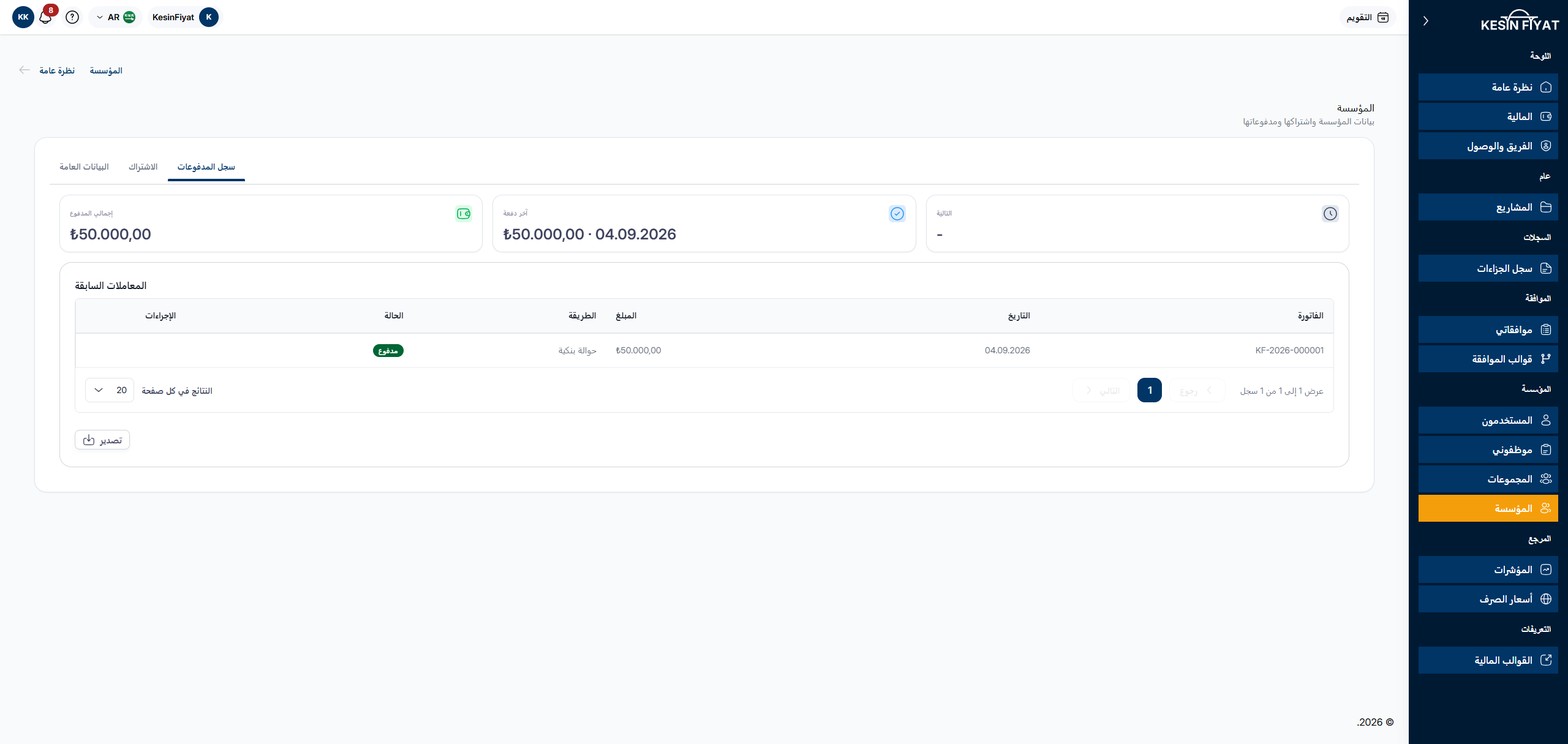Viewport: 1568px width, 744px height.
Task: Open الفريق والوصول in the sidebar
Action: [x=1488, y=146]
